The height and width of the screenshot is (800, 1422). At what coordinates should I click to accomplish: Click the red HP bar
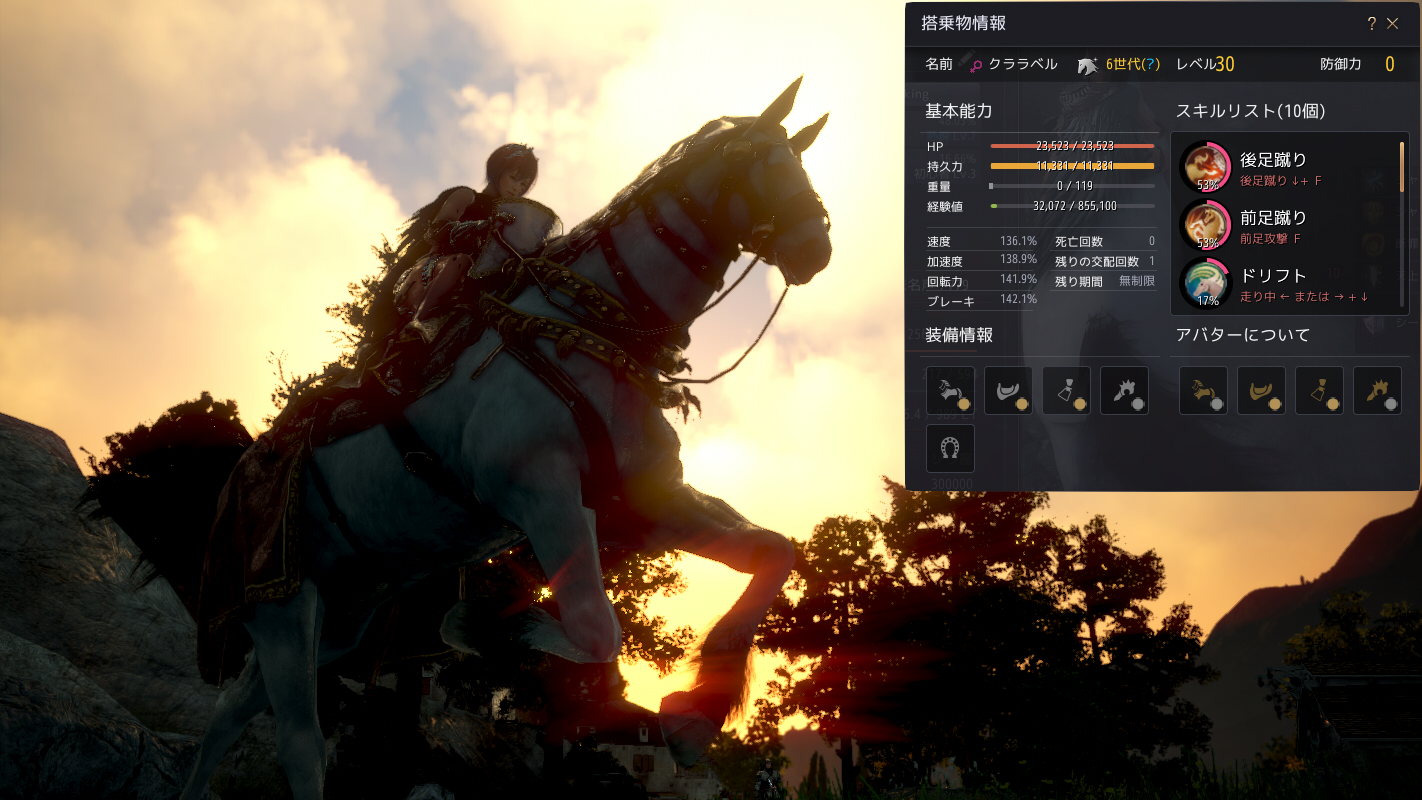click(1072, 146)
